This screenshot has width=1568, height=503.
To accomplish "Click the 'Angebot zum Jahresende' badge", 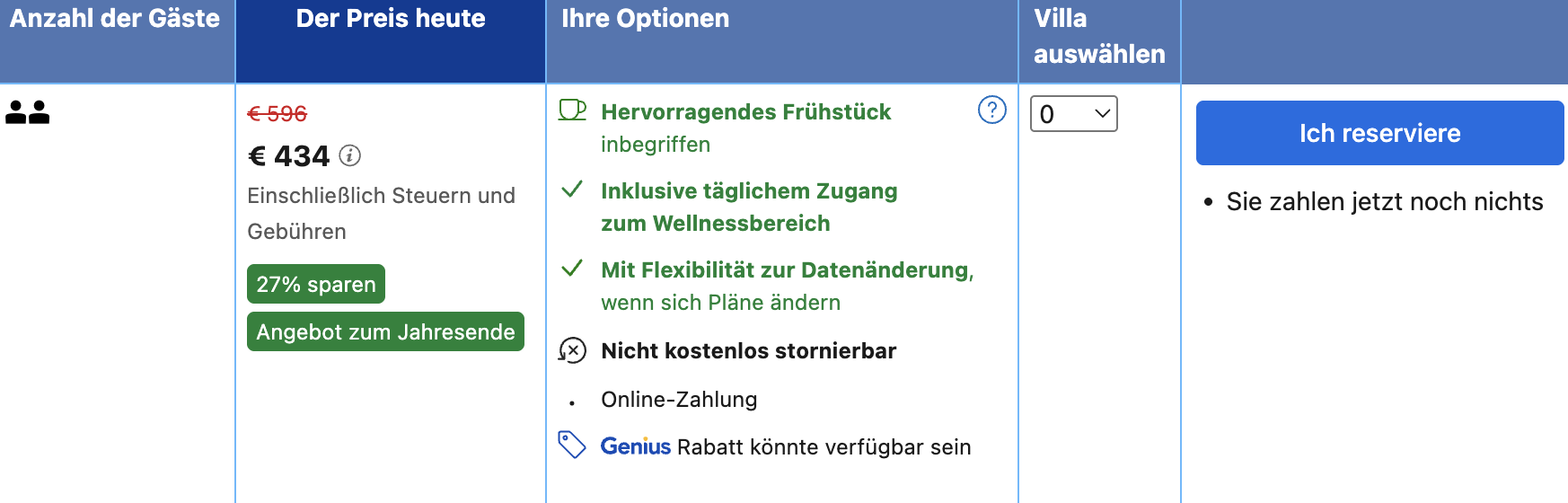I will pos(385,332).
